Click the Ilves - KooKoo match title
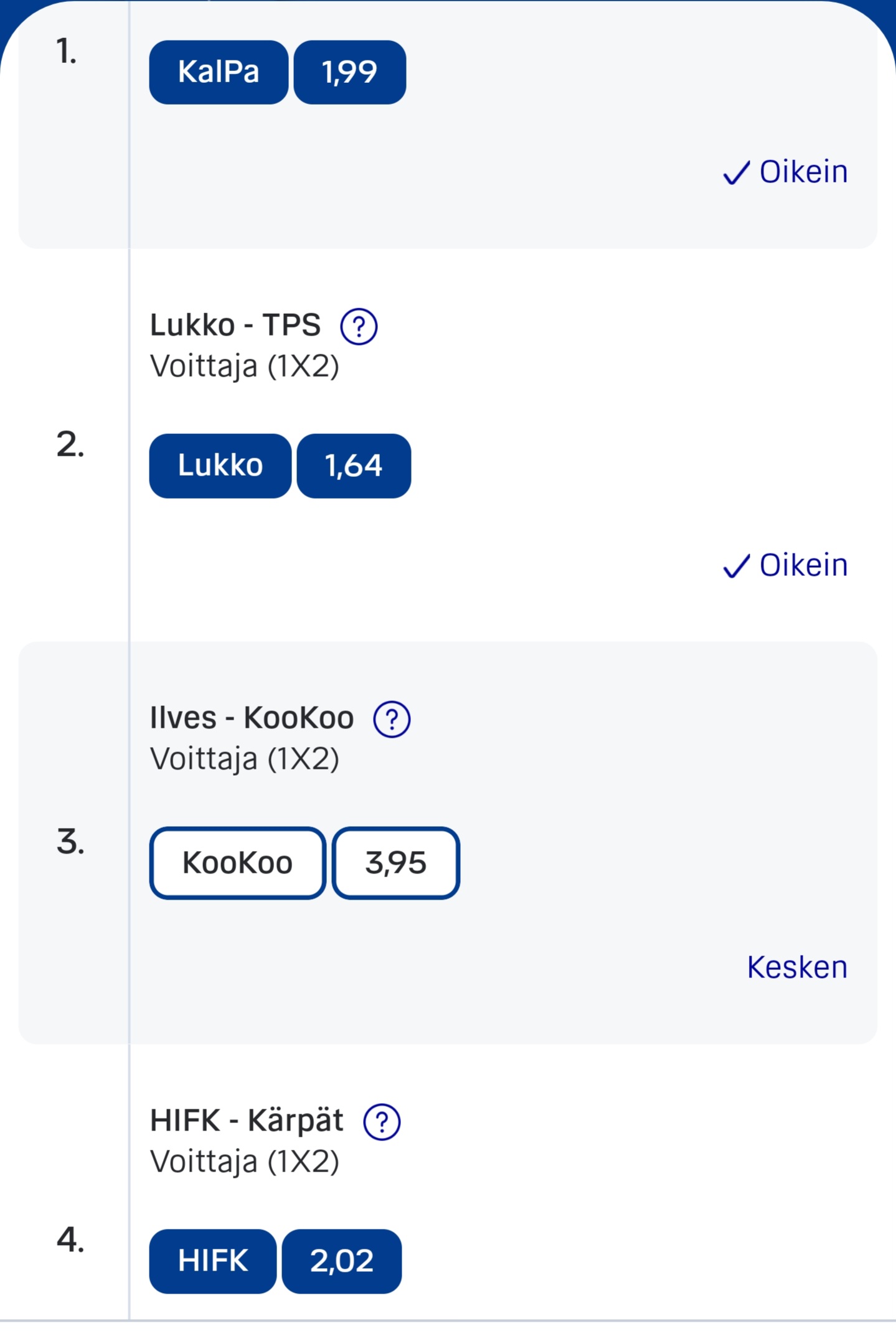896x1331 pixels. pyautogui.click(x=252, y=718)
